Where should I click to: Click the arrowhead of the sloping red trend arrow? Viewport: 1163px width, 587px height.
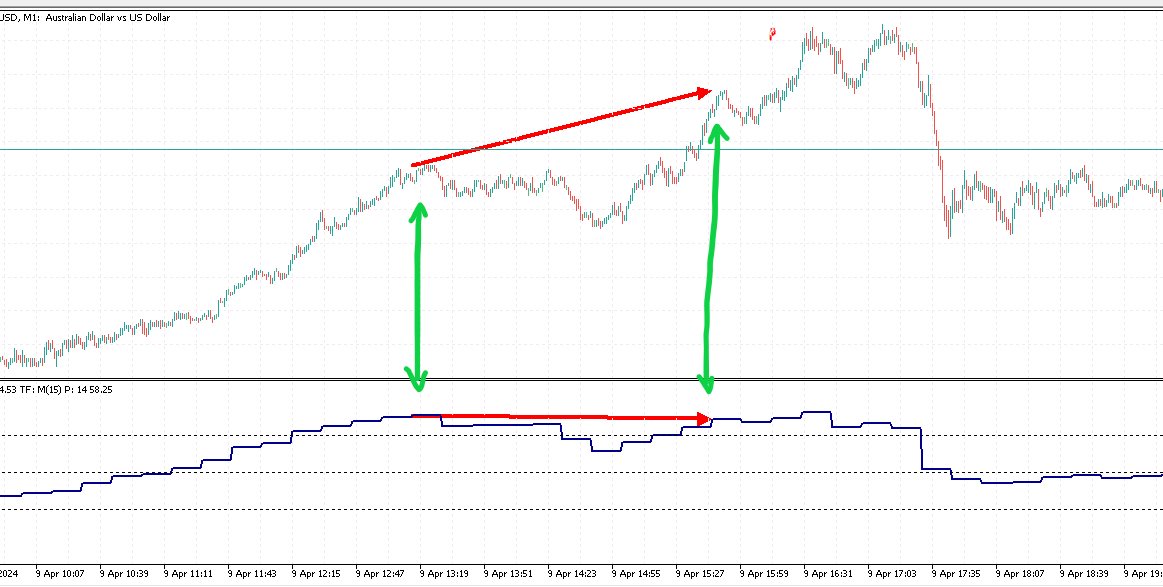click(x=703, y=93)
